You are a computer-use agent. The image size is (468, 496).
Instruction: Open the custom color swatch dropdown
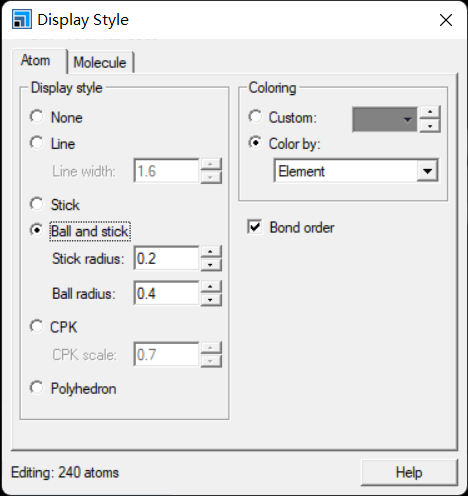click(x=385, y=119)
